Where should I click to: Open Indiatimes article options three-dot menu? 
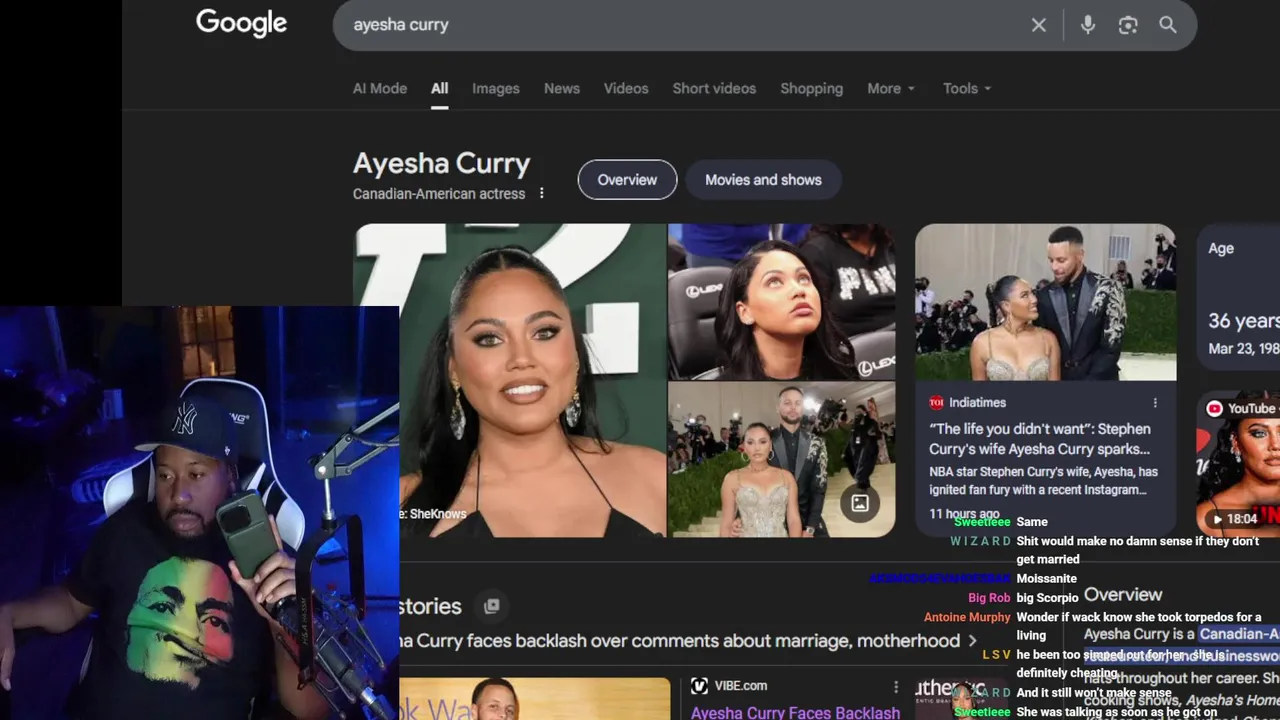[1155, 402]
